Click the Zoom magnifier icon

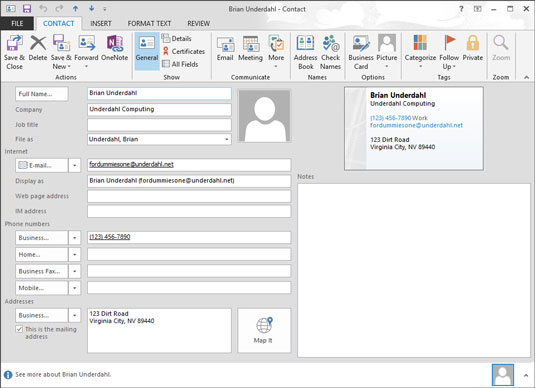tap(501, 48)
